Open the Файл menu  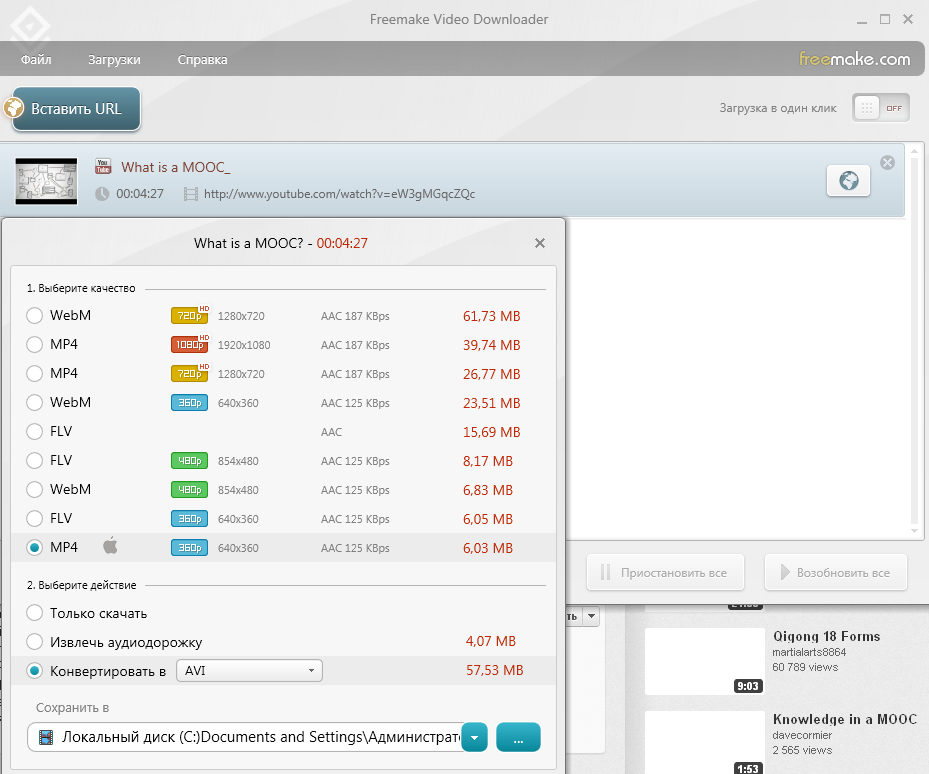pyautogui.click(x=36, y=59)
